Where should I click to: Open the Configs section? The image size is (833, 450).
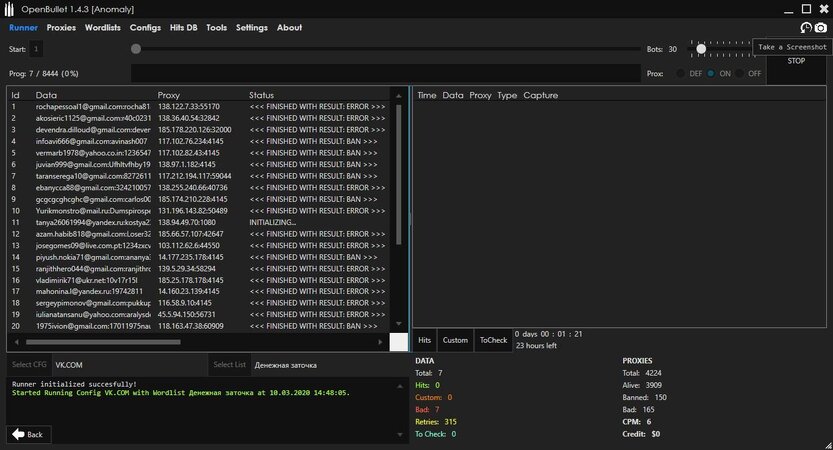click(145, 28)
